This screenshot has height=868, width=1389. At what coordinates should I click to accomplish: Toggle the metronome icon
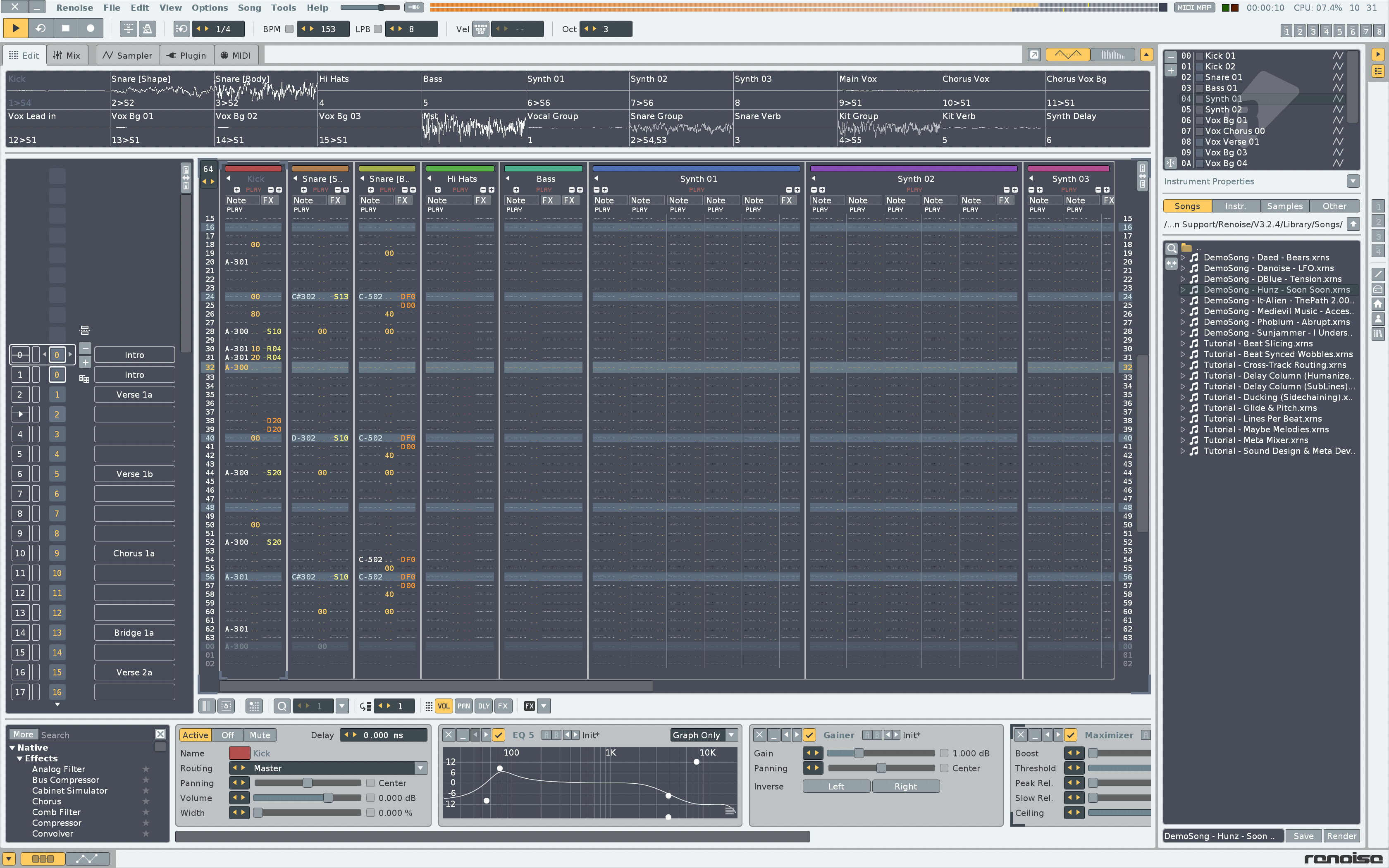coord(148,29)
